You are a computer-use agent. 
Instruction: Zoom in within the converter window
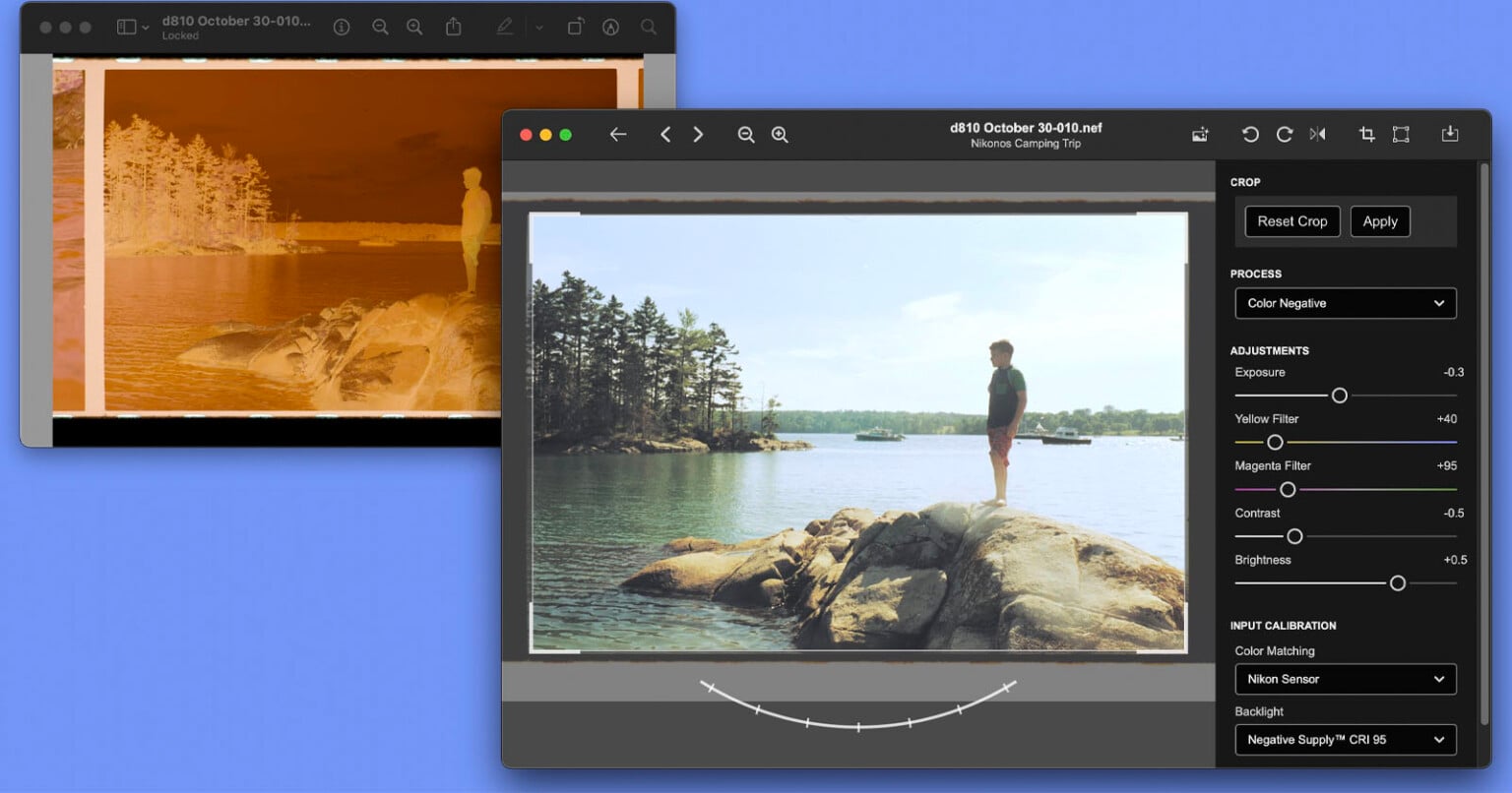click(x=780, y=135)
